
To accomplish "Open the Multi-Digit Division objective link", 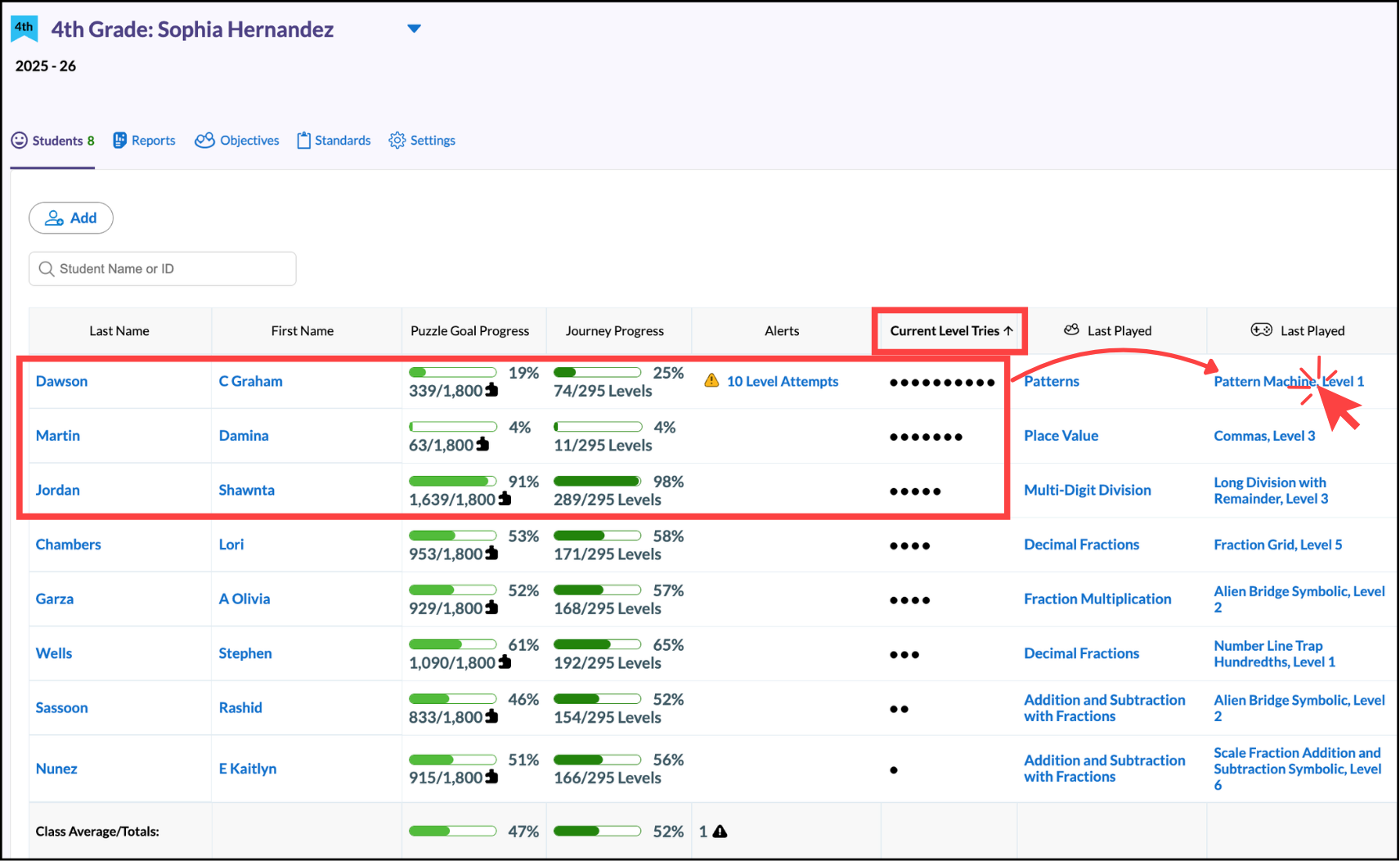I will pos(1087,491).
